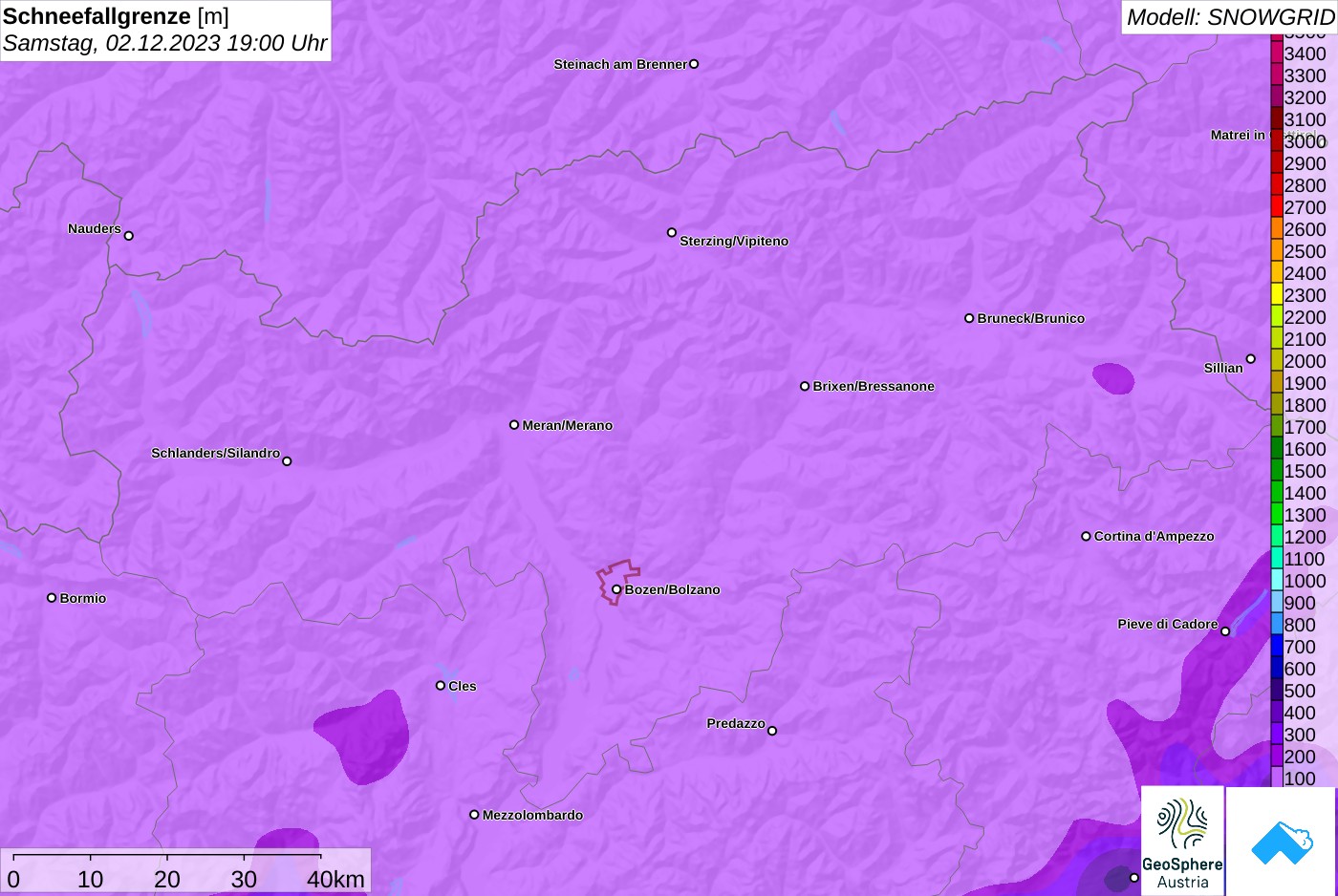
Task: Click the 20 scale bar tick label
Action: point(167,879)
